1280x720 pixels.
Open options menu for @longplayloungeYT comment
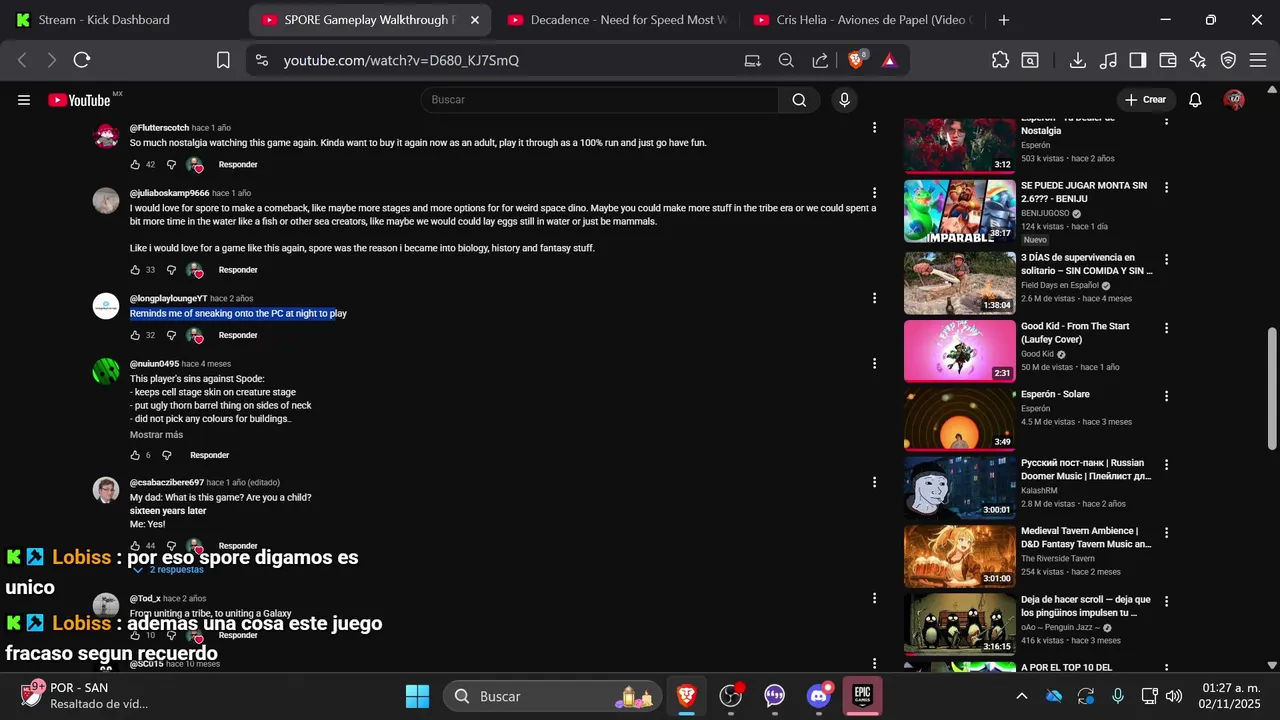(x=875, y=298)
